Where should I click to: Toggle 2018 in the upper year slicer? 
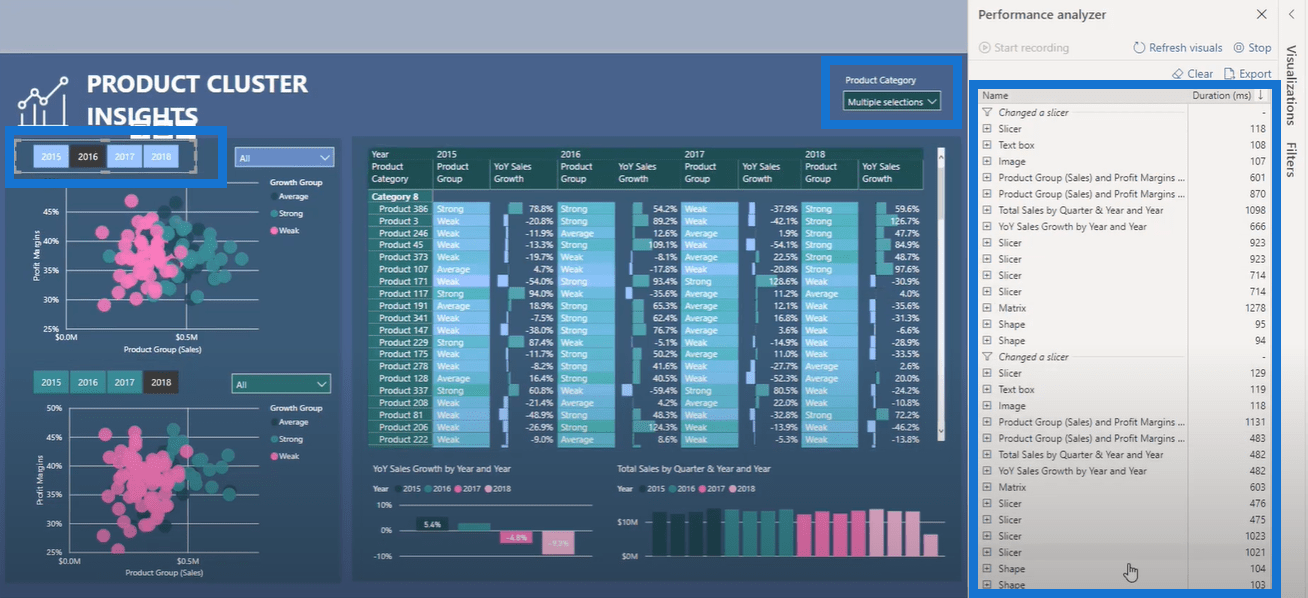click(161, 157)
